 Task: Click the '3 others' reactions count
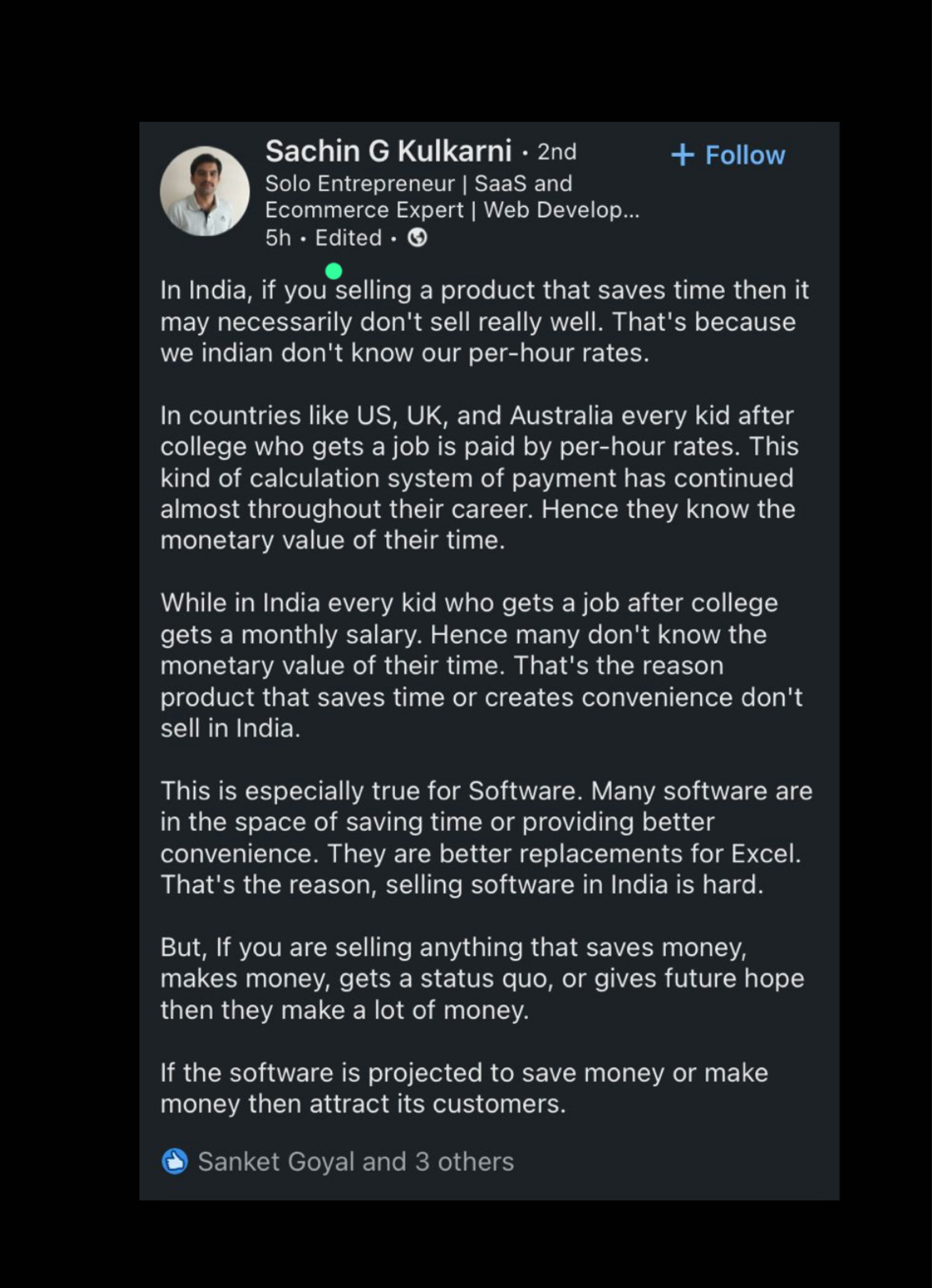[464, 1161]
